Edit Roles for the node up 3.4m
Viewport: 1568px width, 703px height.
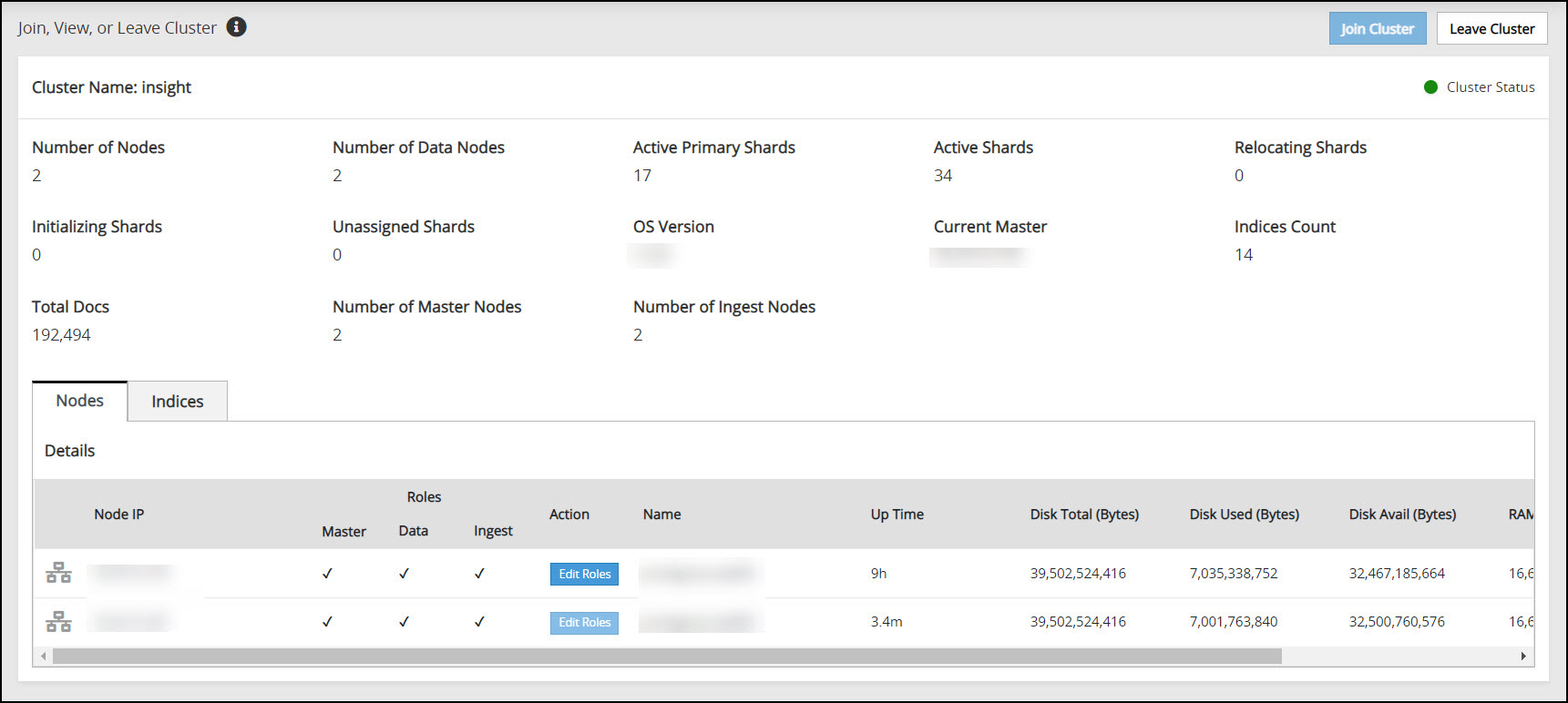(584, 623)
